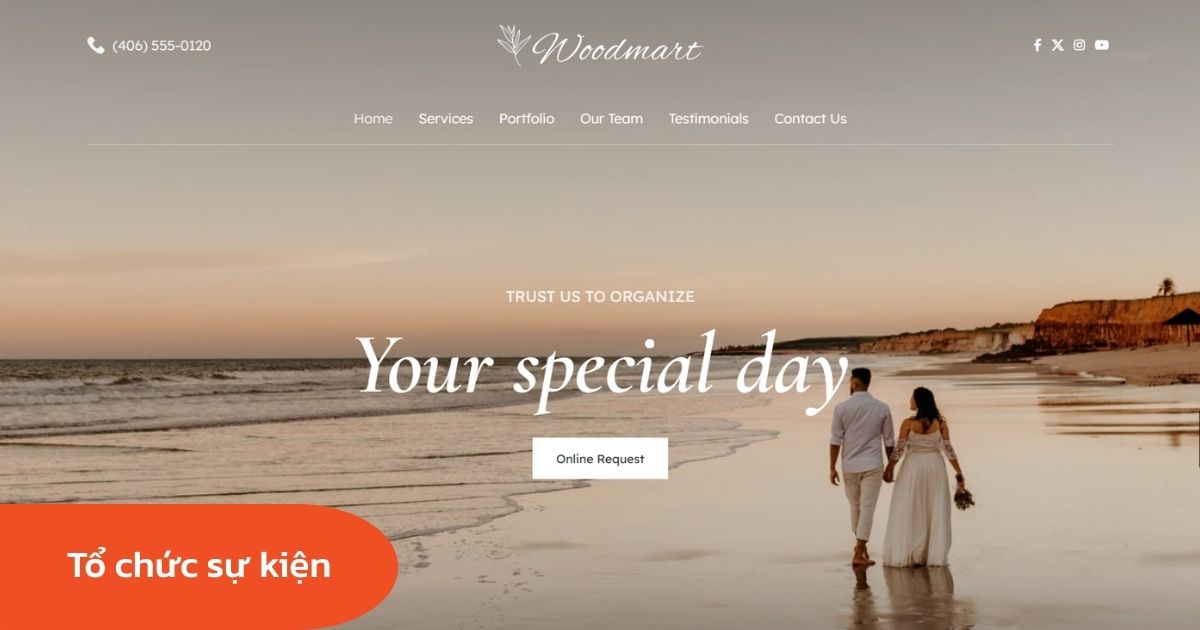Click the thatched umbrella on the cliff
The height and width of the screenshot is (630, 1200).
coord(1183,323)
